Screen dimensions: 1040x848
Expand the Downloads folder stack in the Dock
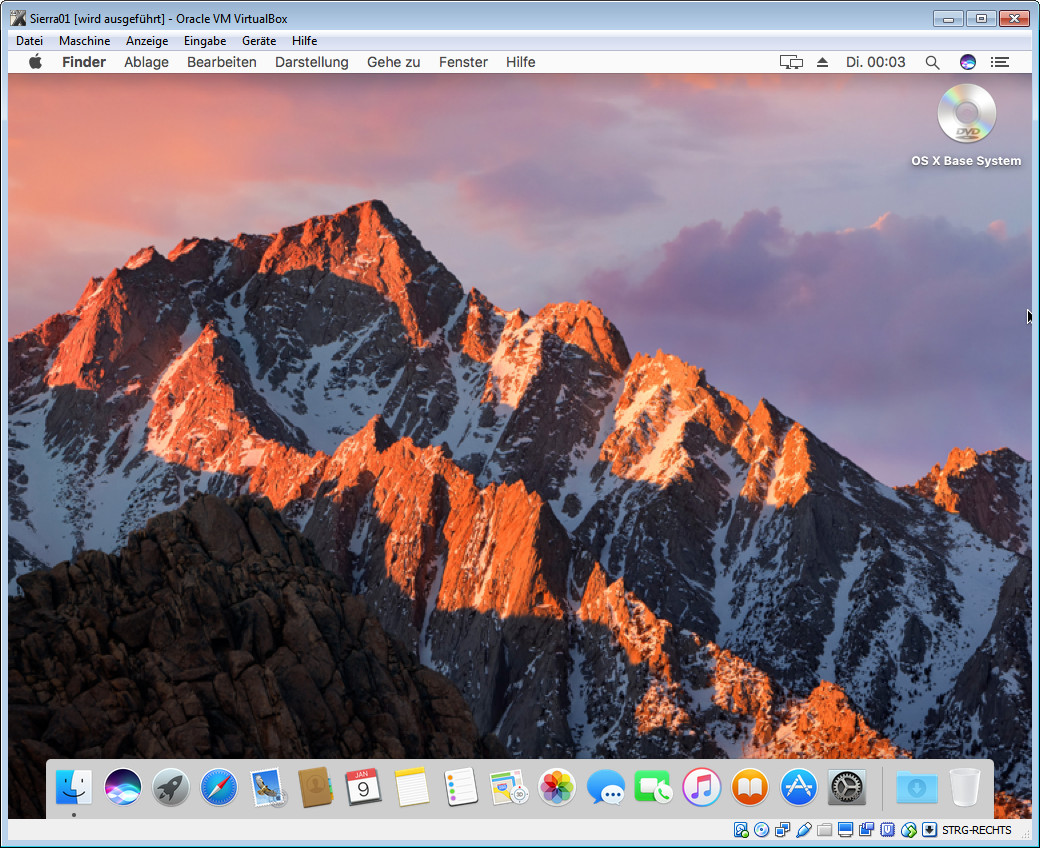coord(916,787)
